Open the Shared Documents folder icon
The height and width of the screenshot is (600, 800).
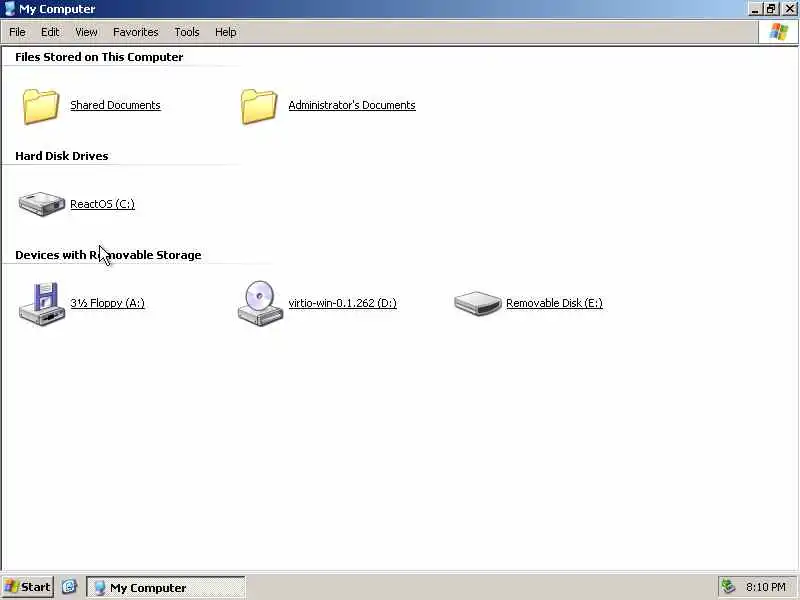point(41,106)
